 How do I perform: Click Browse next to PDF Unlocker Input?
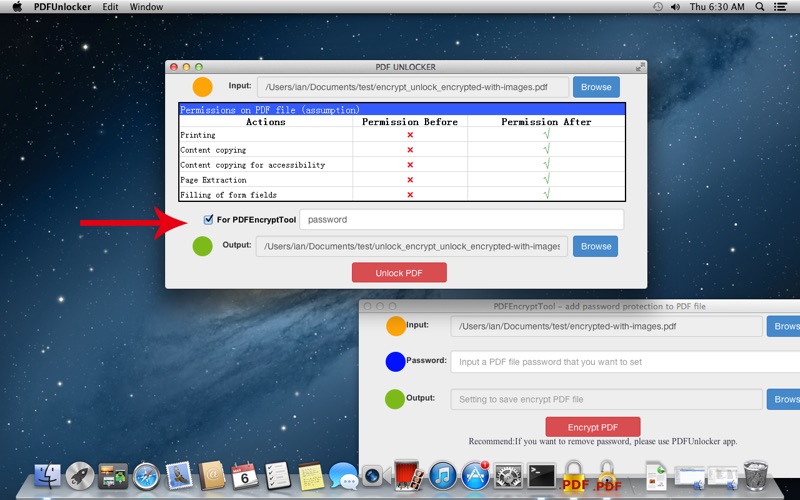pos(596,87)
